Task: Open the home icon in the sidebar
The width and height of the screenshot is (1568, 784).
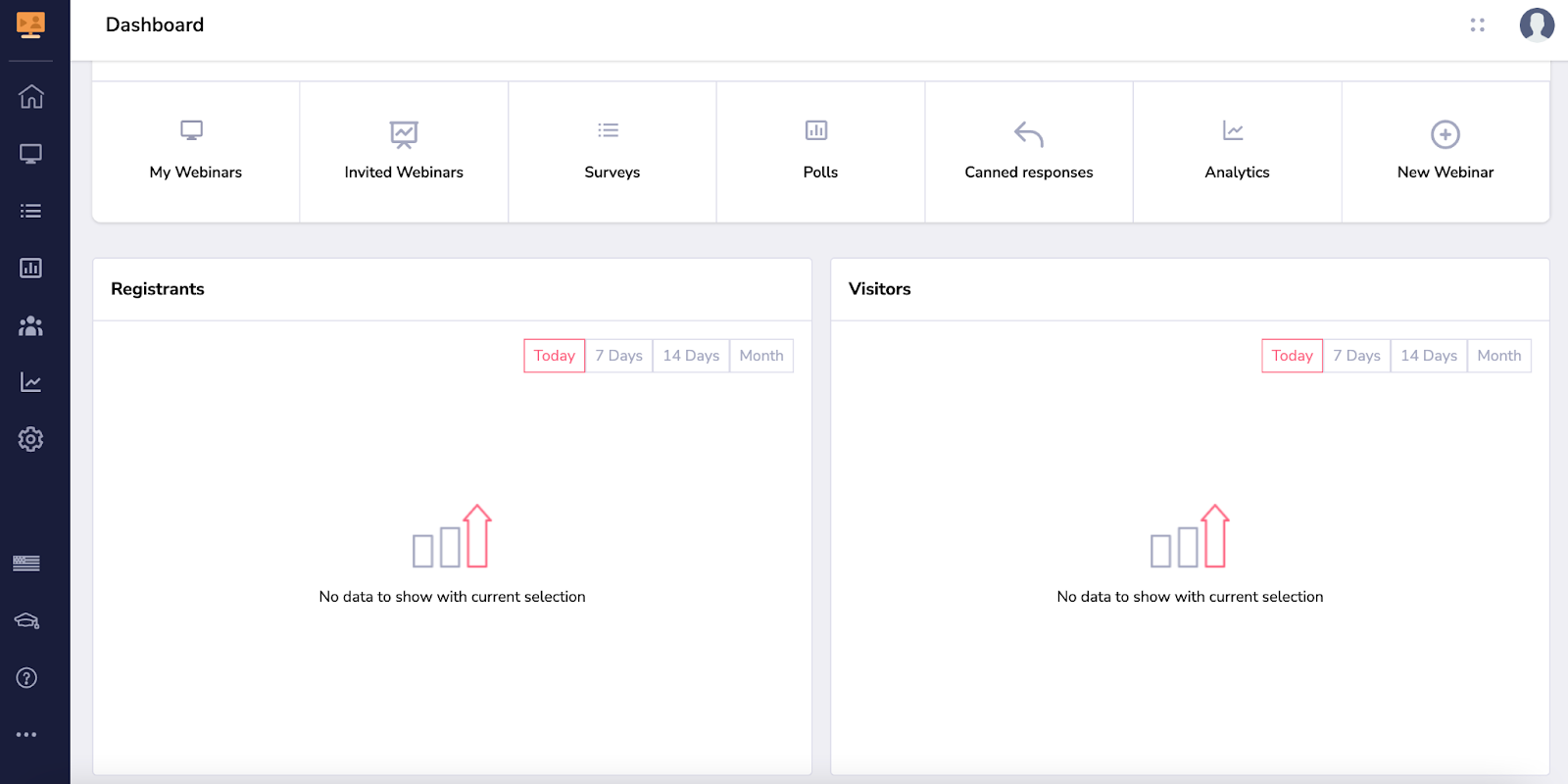Action: [31, 97]
